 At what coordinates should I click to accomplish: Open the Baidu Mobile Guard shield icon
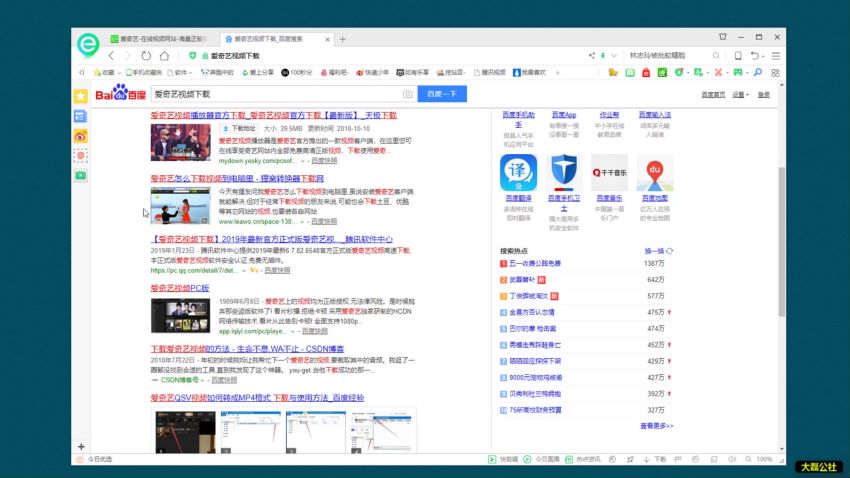click(x=564, y=172)
